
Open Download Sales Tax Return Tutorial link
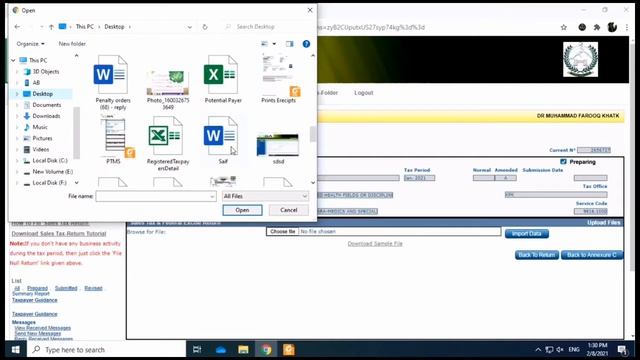pyautogui.click(x=59, y=233)
